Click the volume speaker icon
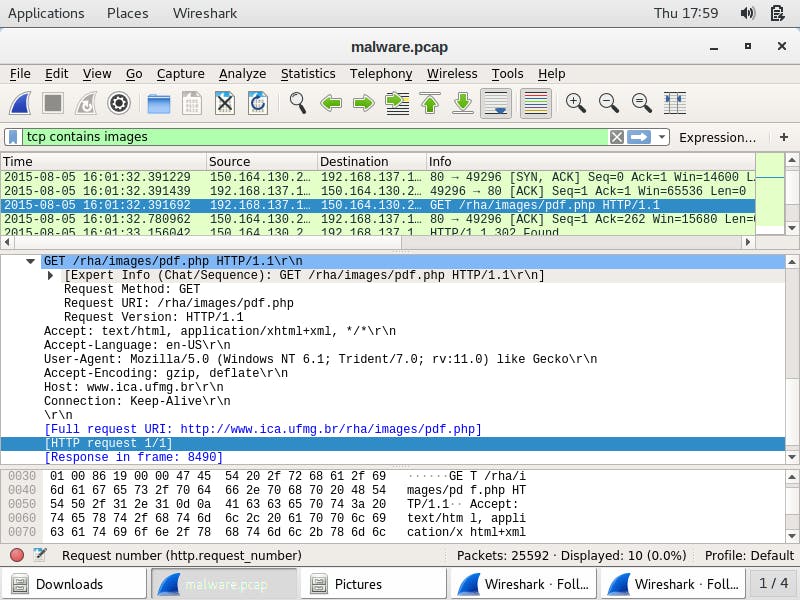 pyautogui.click(x=747, y=13)
